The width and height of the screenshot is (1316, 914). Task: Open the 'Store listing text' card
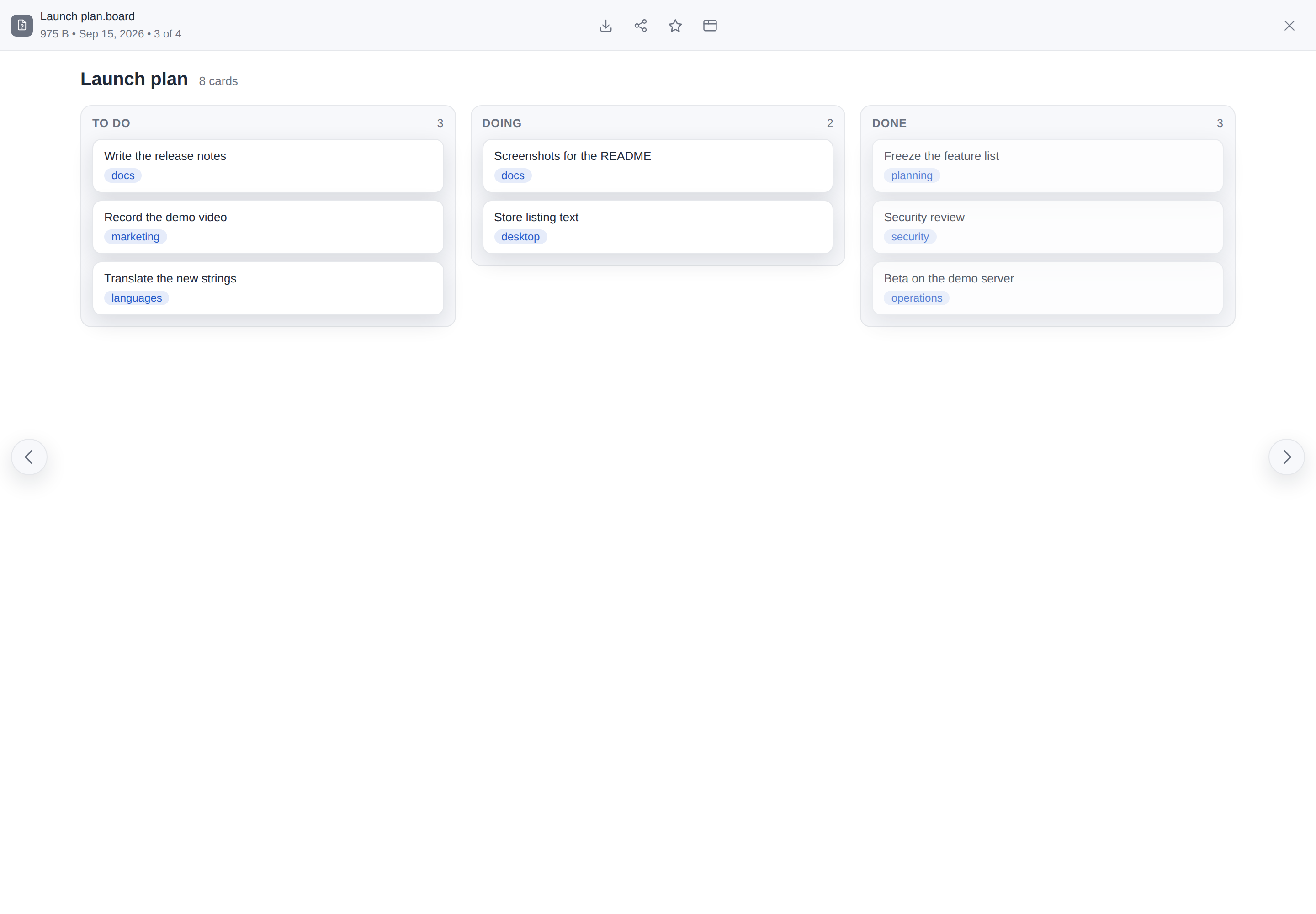658,227
